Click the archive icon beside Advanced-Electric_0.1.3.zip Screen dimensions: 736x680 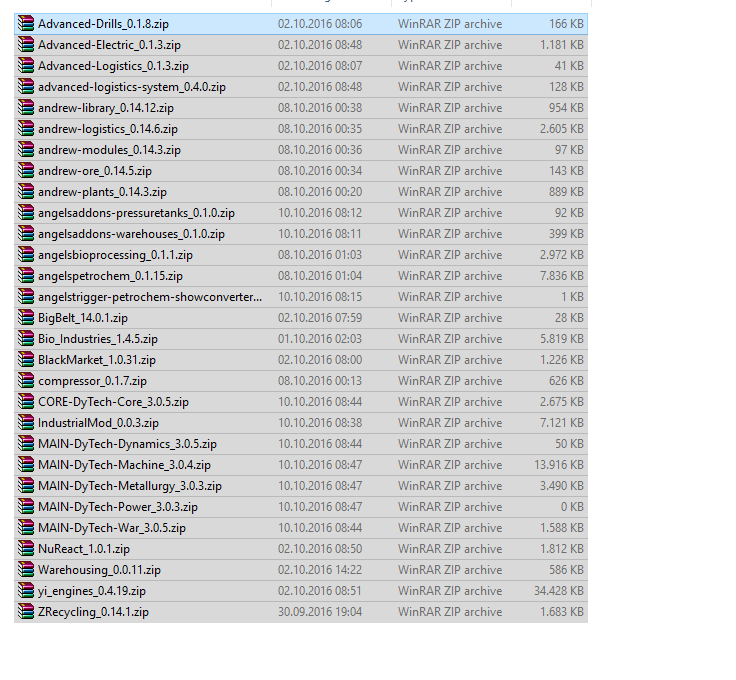tap(26, 45)
